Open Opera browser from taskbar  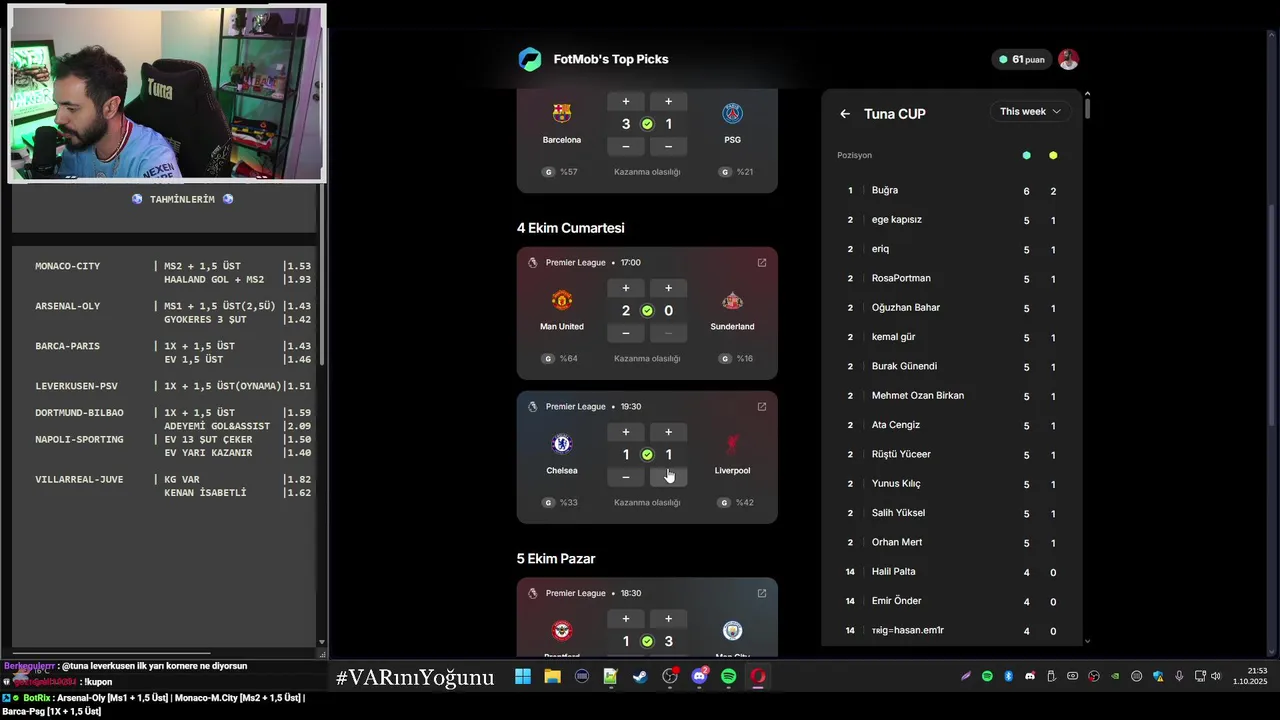[758, 677]
